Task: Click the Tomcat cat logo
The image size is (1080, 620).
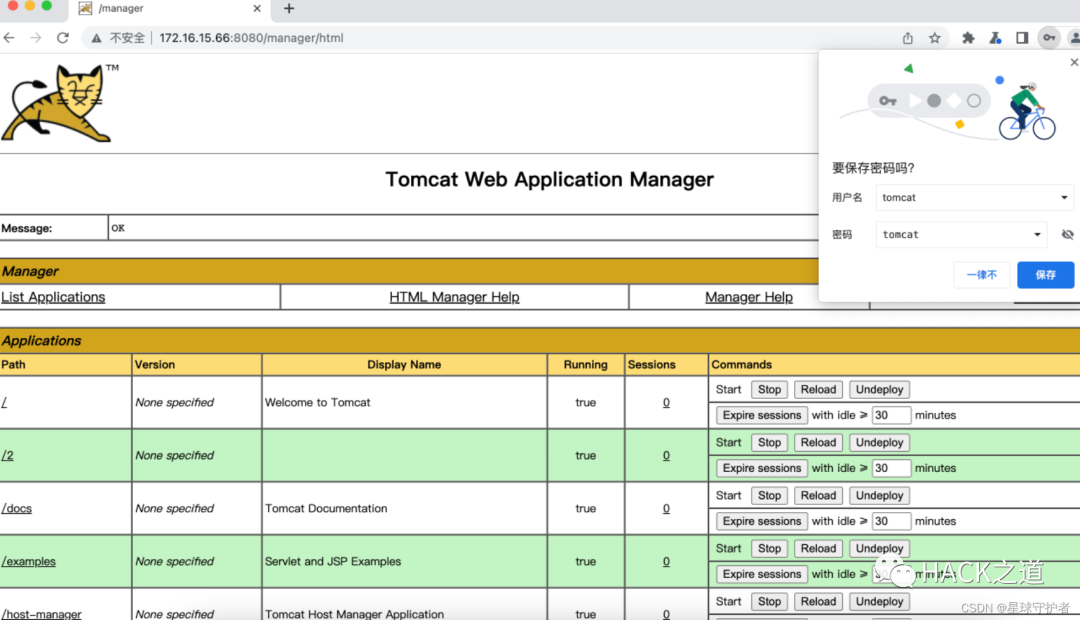Action: coord(56,103)
